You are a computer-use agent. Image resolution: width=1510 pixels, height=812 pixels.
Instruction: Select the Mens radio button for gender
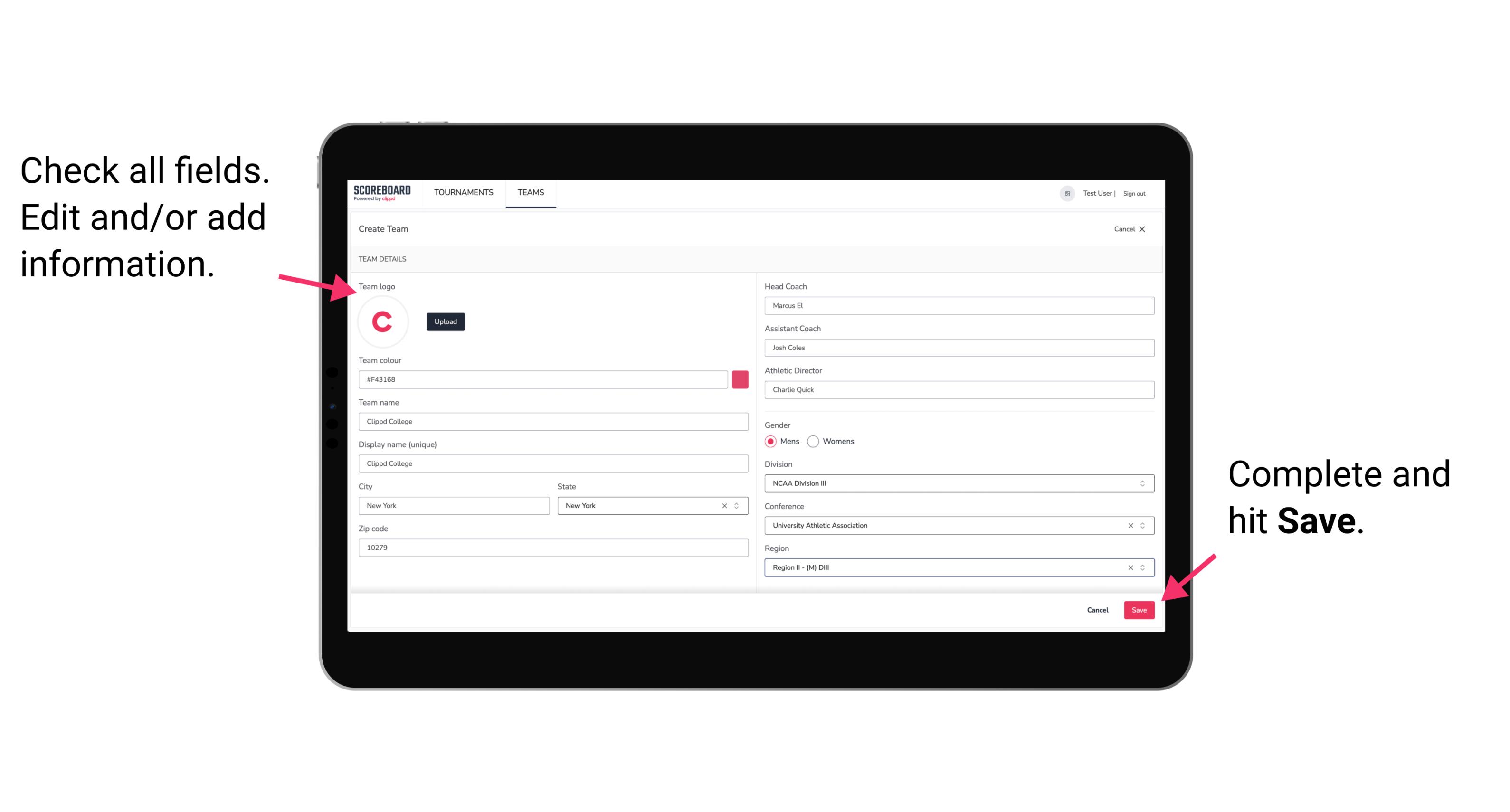pos(771,441)
